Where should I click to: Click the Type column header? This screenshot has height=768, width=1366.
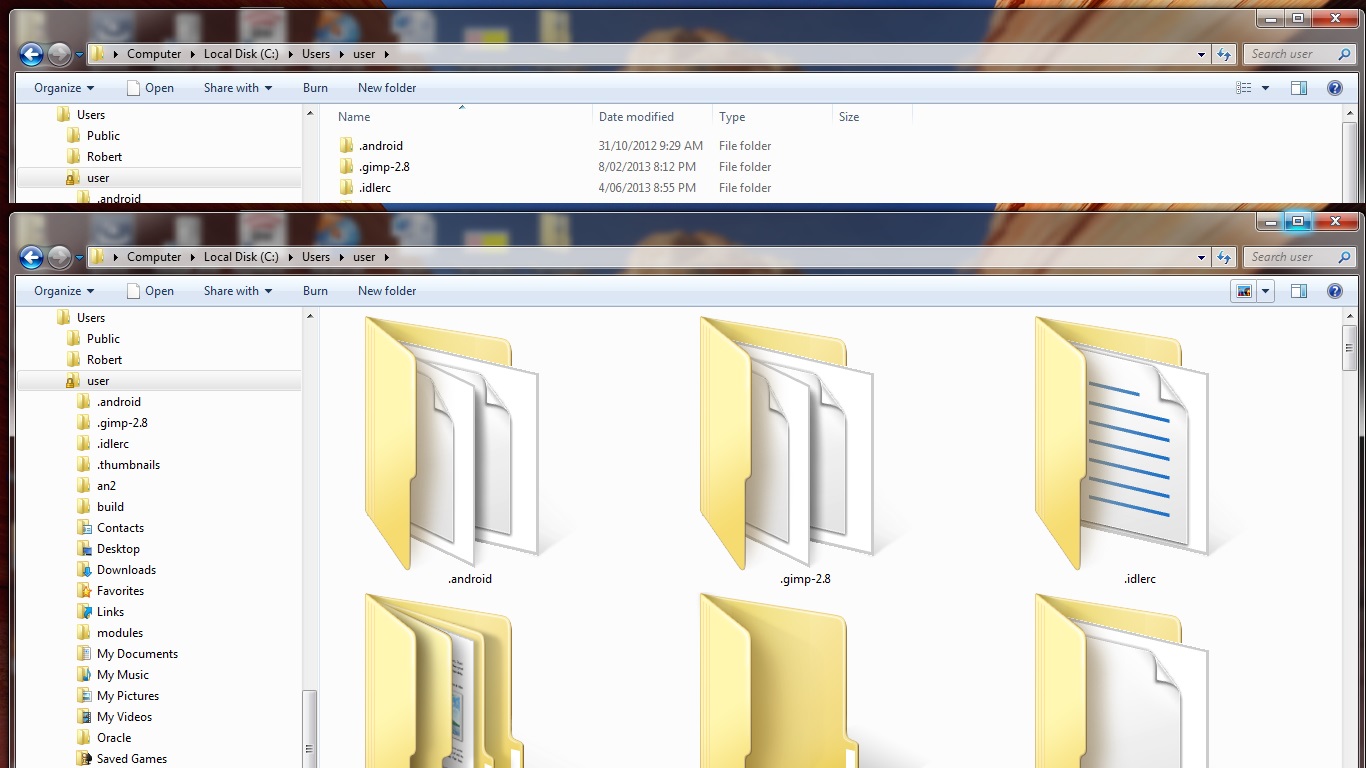(732, 117)
